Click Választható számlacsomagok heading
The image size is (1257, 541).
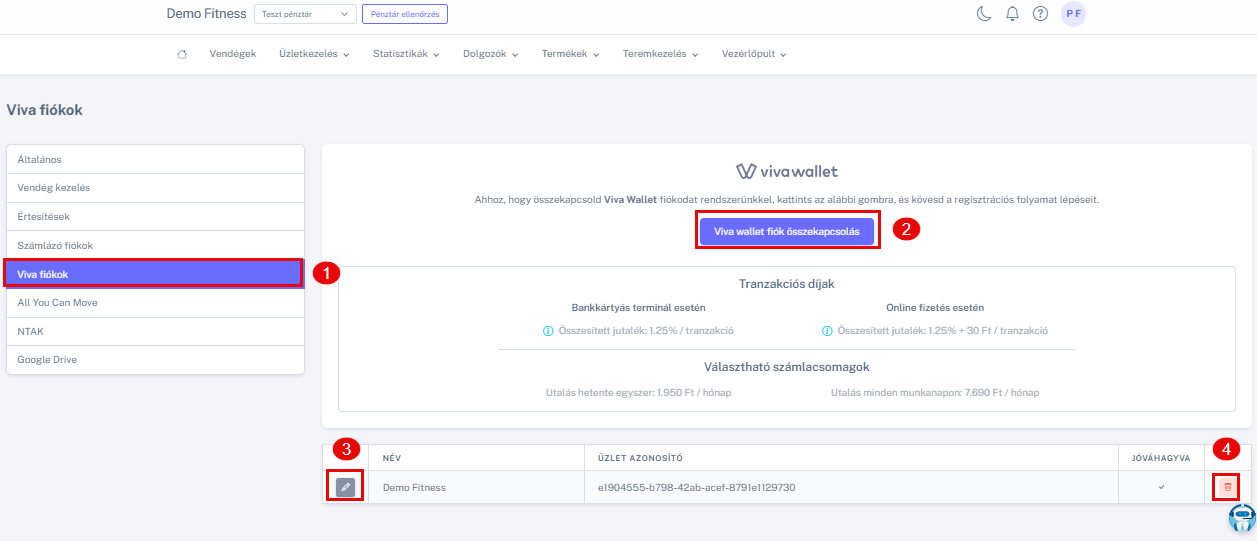click(x=786, y=367)
